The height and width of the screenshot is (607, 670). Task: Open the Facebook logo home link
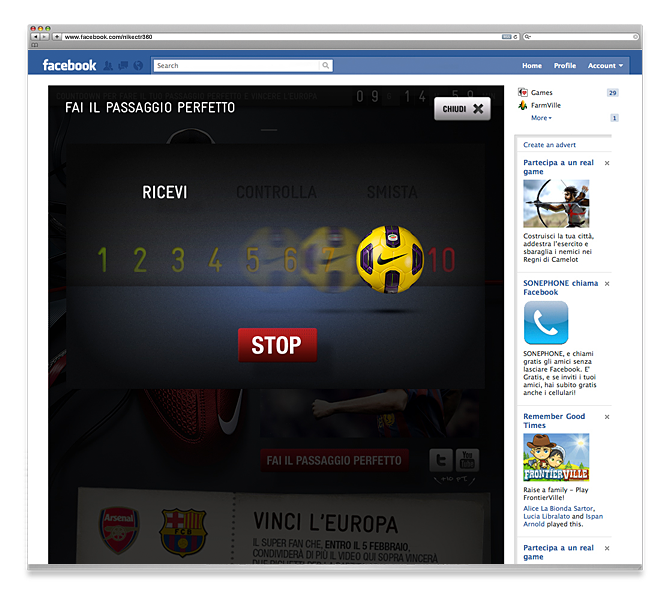[x=69, y=65]
